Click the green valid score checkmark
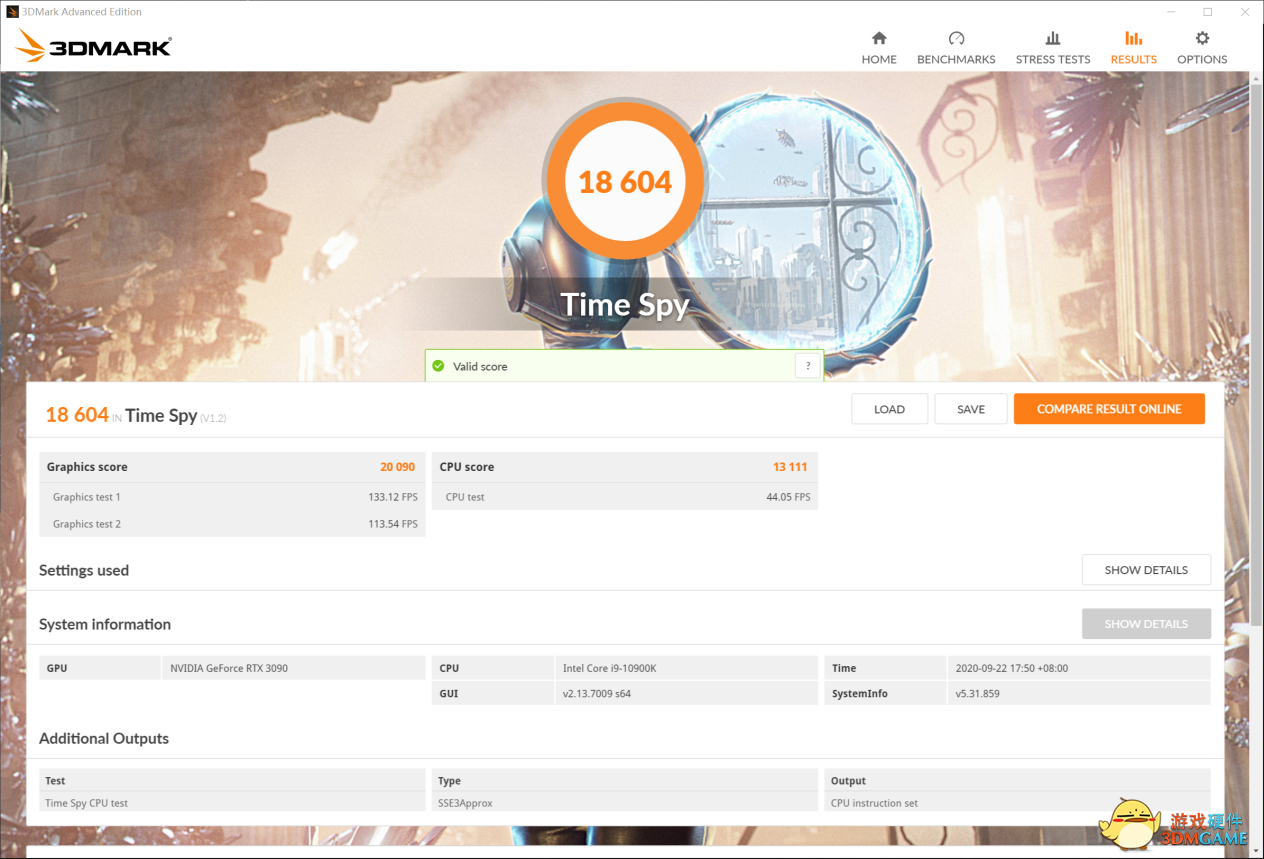The height and width of the screenshot is (859, 1264). click(x=438, y=366)
